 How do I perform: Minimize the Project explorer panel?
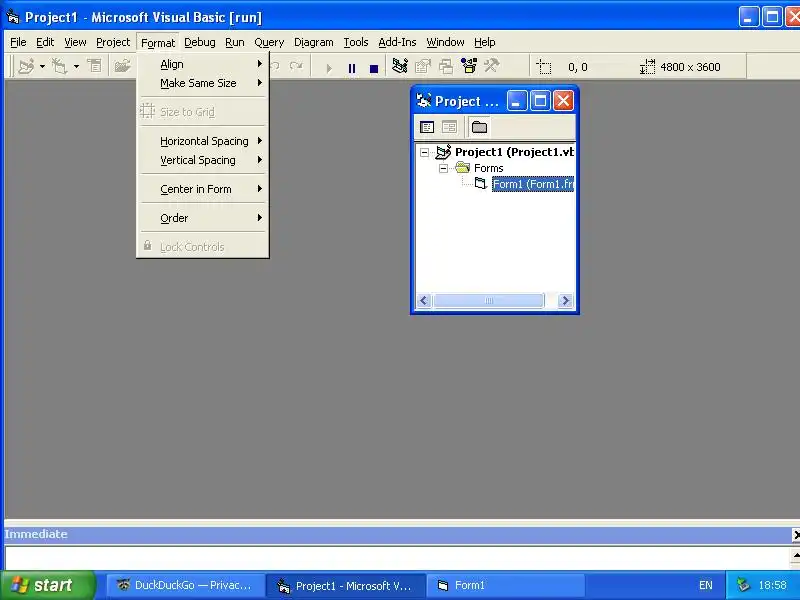pyautogui.click(x=516, y=101)
